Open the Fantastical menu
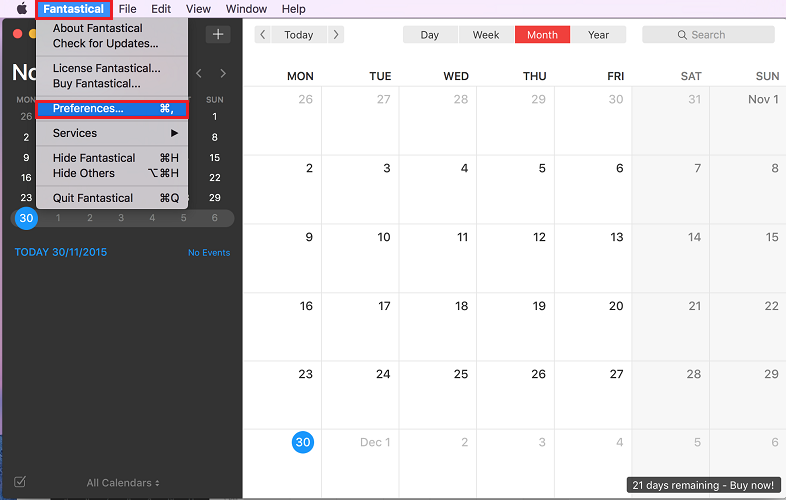Screen dimensions: 786x500 tap(74, 9)
